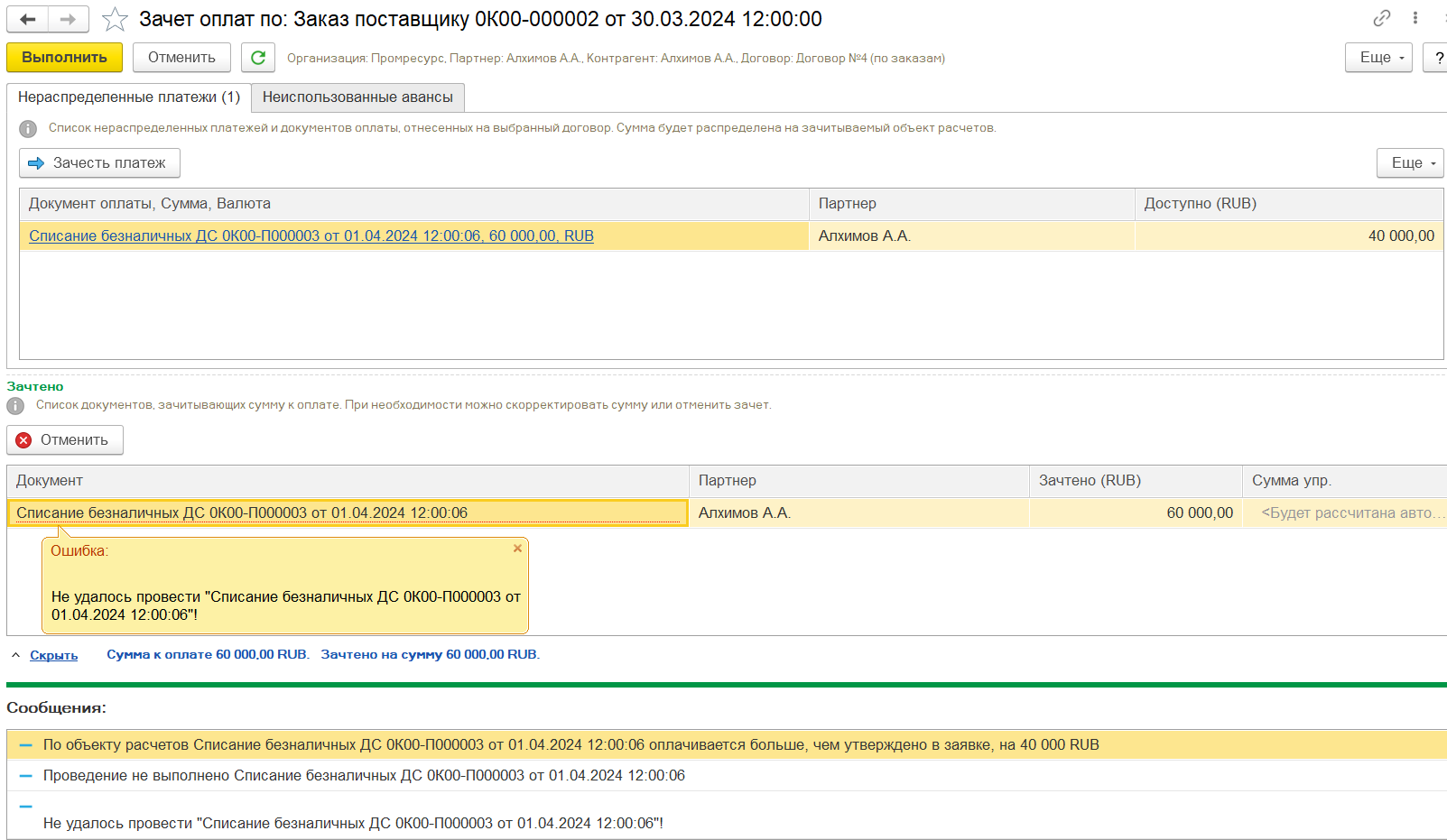Open the Еще menu of payments list

[x=1410, y=162]
